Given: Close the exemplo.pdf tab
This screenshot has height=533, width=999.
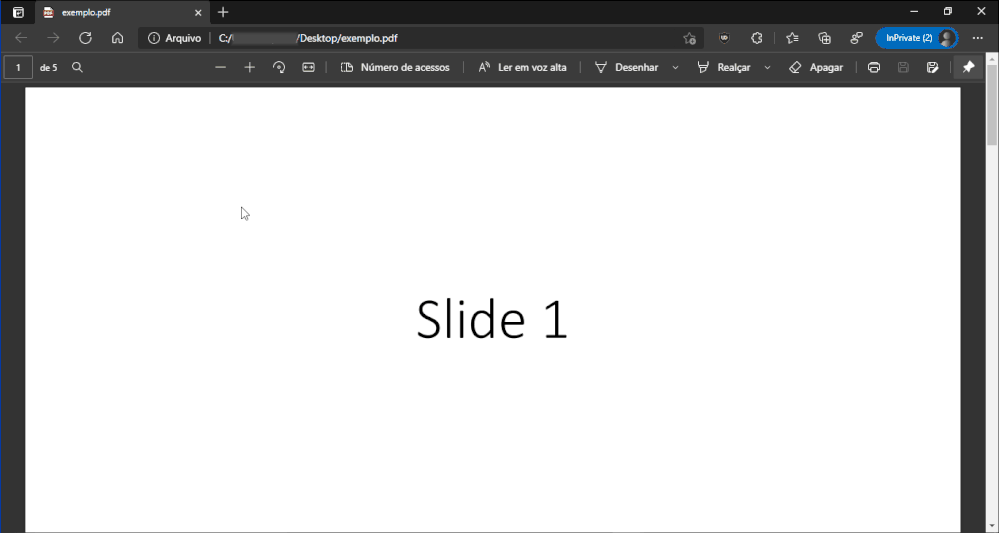Looking at the screenshot, I should (198, 12).
